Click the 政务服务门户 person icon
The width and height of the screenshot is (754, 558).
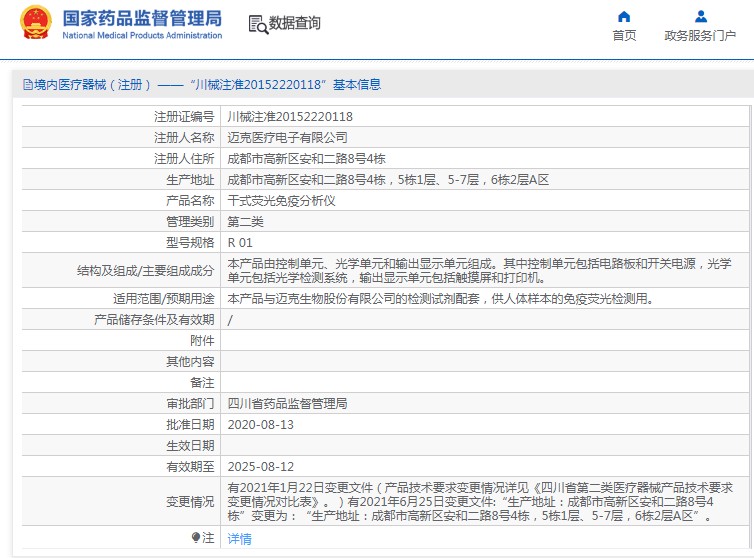pyautogui.click(x=700, y=16)
